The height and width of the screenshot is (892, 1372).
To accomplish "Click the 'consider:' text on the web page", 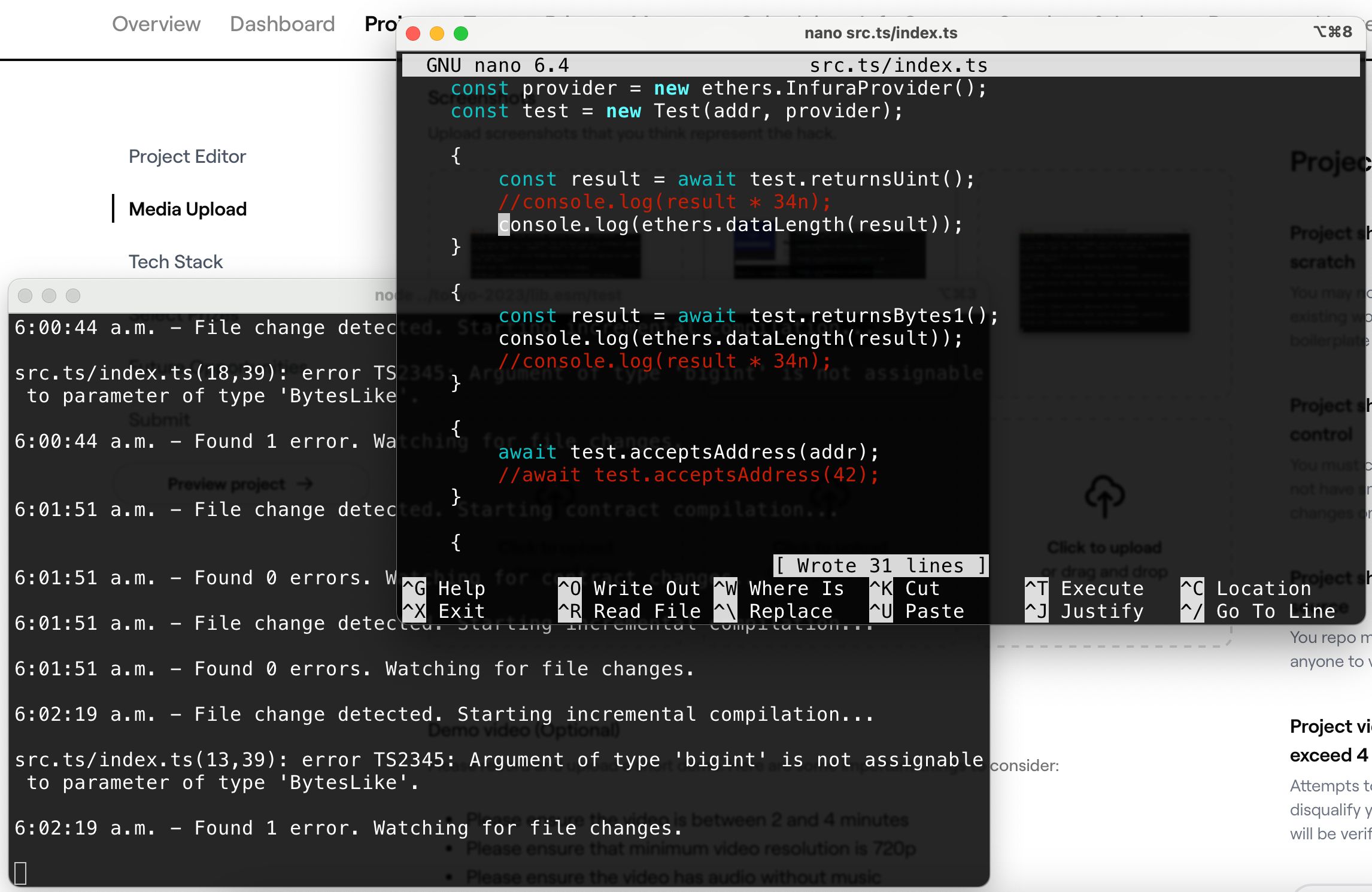I will tap(1024, 766).
